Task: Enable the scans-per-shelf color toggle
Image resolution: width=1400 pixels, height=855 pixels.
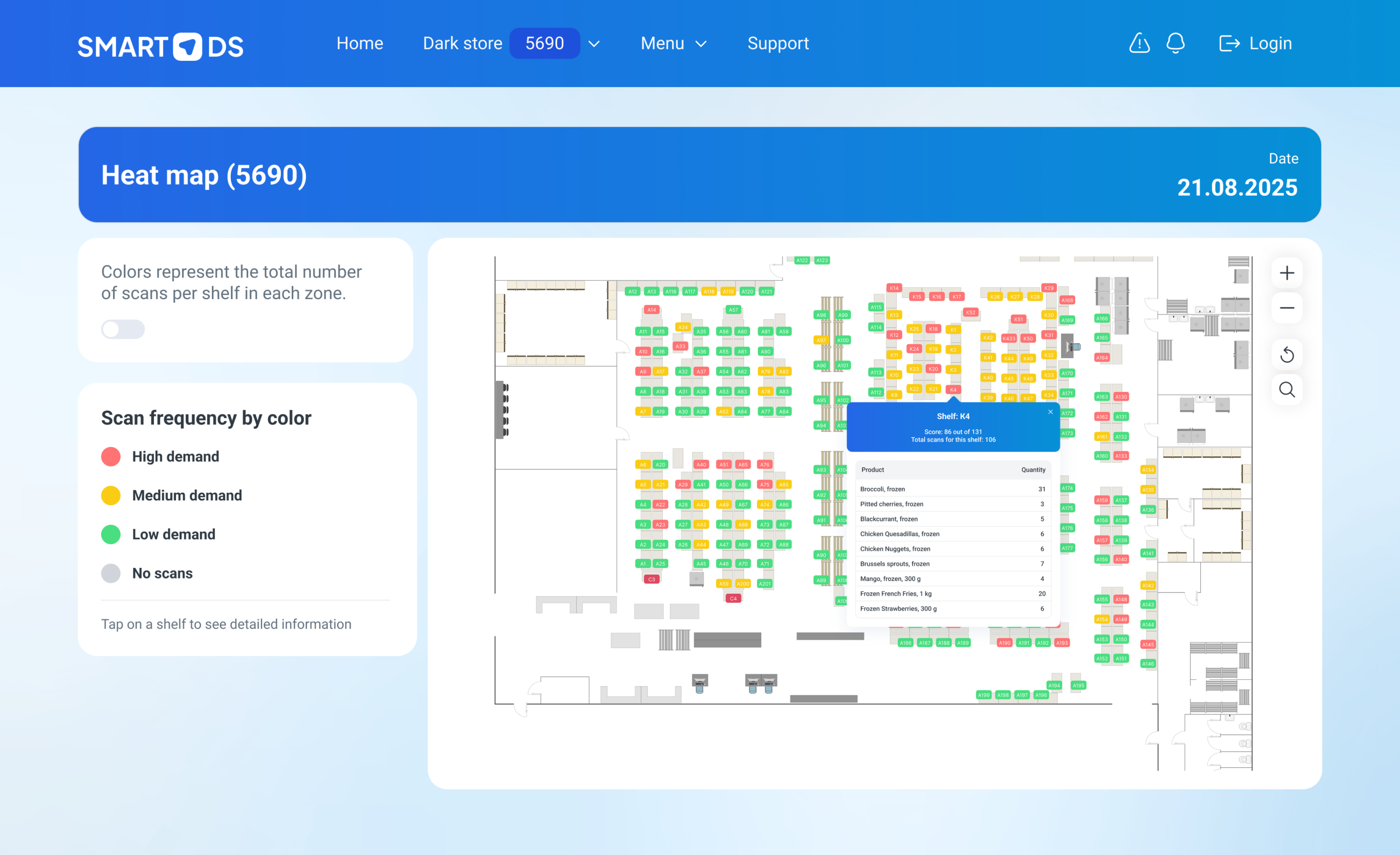Action: point(123,329)
